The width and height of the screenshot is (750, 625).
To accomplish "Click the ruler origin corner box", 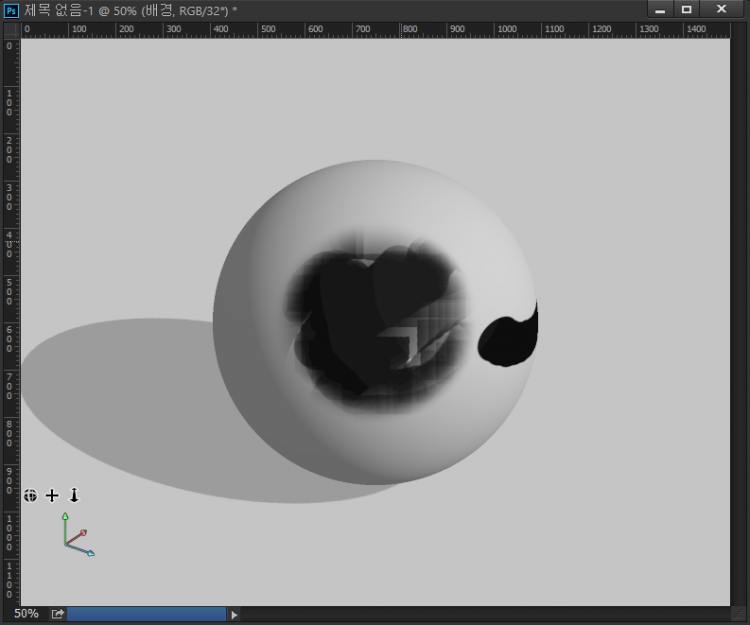I will point(11,30).
